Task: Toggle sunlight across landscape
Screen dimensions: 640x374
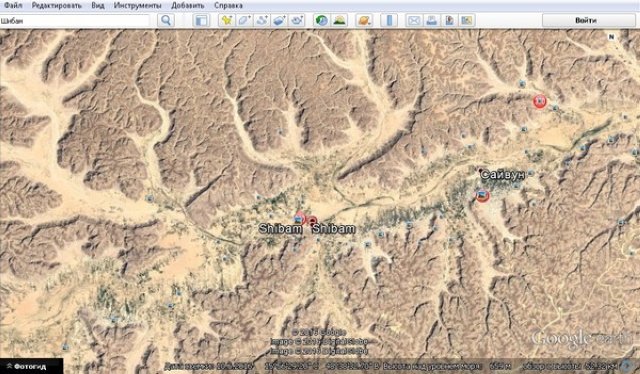Action: click(x=339, y=20)
